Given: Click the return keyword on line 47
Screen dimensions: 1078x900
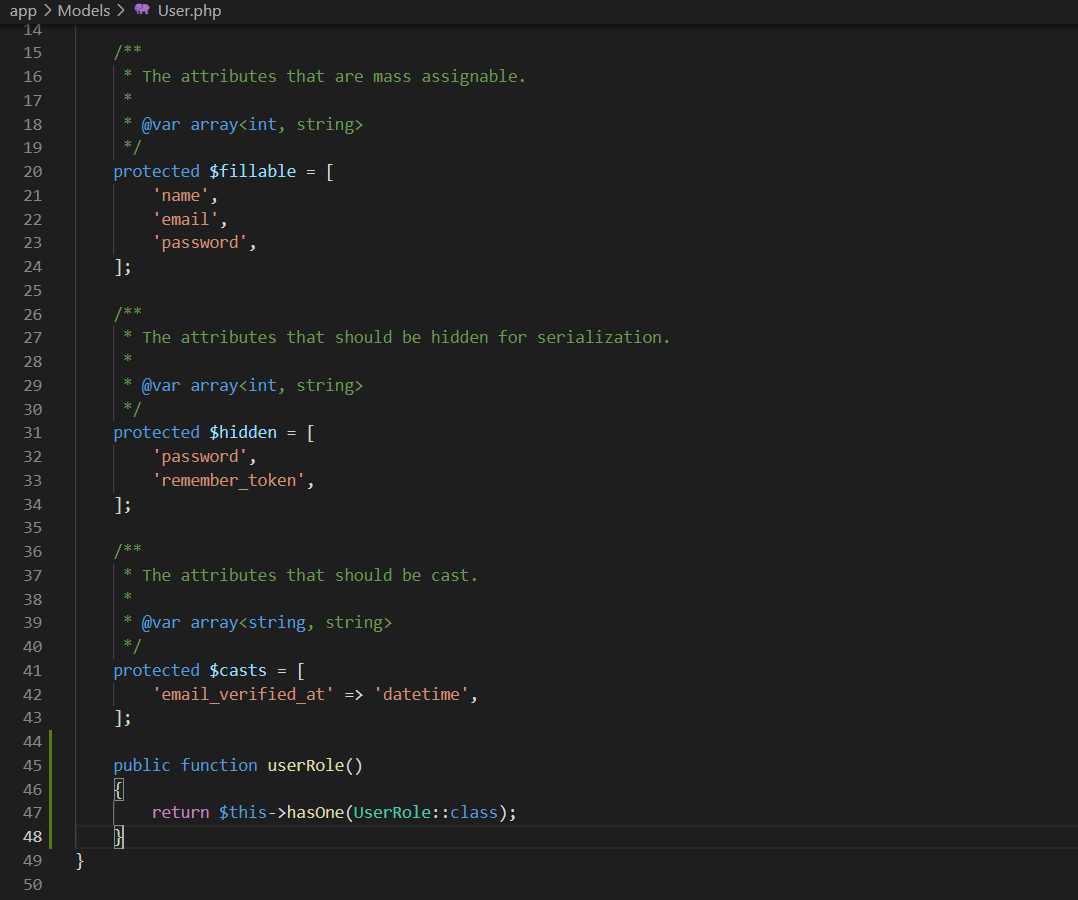Looking at the screenshot, I should point(180,813).
